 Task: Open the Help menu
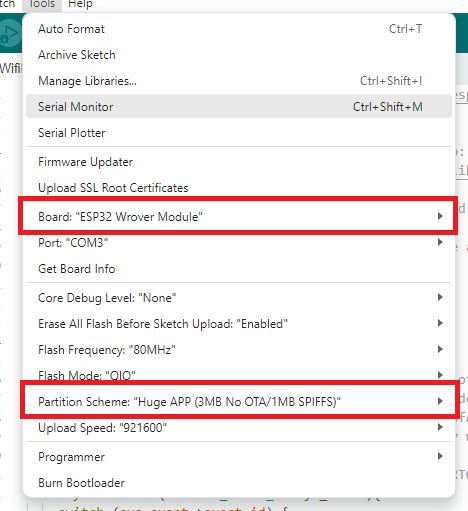tap(80, 4)
